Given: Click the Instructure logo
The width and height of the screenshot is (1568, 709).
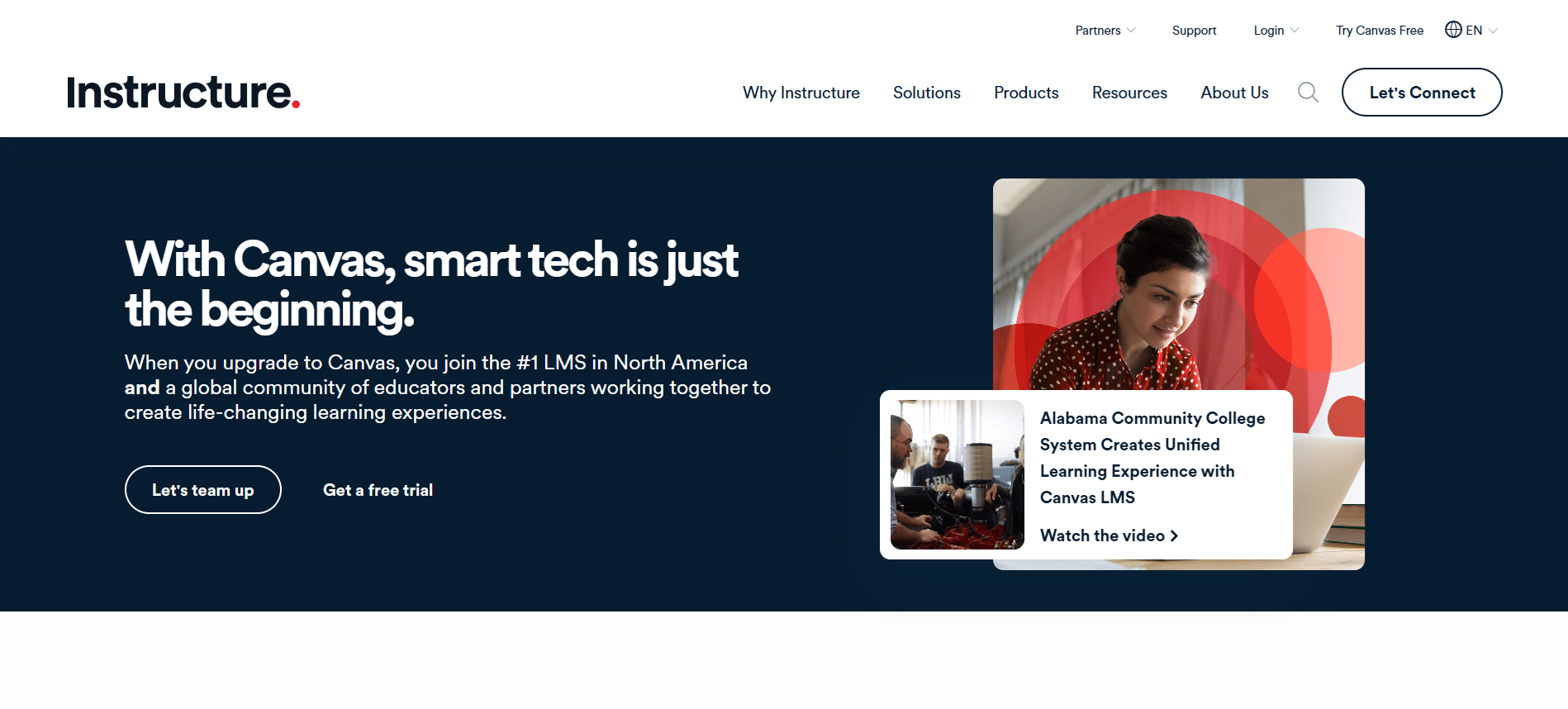Looking at the screenshot, I should (183, 92).
